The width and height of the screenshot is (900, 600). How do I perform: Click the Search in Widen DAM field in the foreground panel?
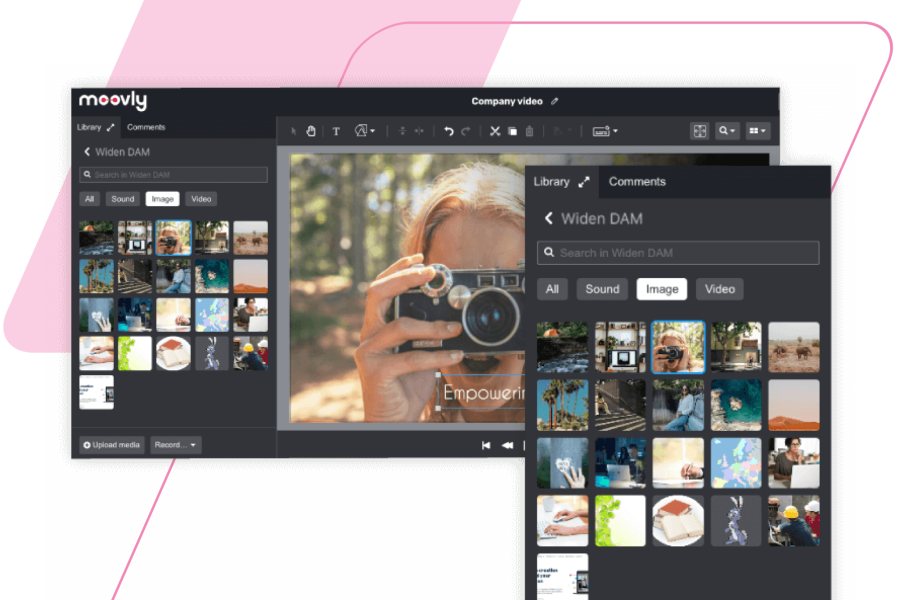pyautogui.click(x=678, y=253)
